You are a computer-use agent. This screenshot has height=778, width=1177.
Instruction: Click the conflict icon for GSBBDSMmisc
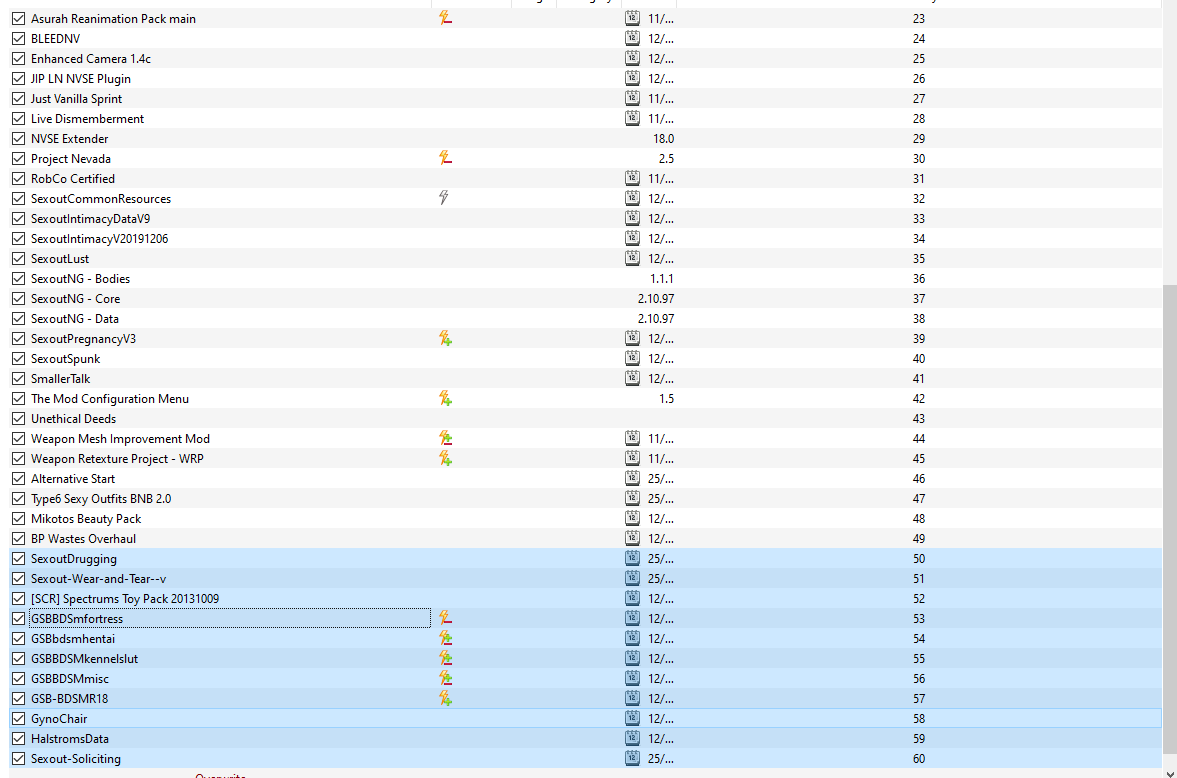pyautogui.click(x=445, y=679)
